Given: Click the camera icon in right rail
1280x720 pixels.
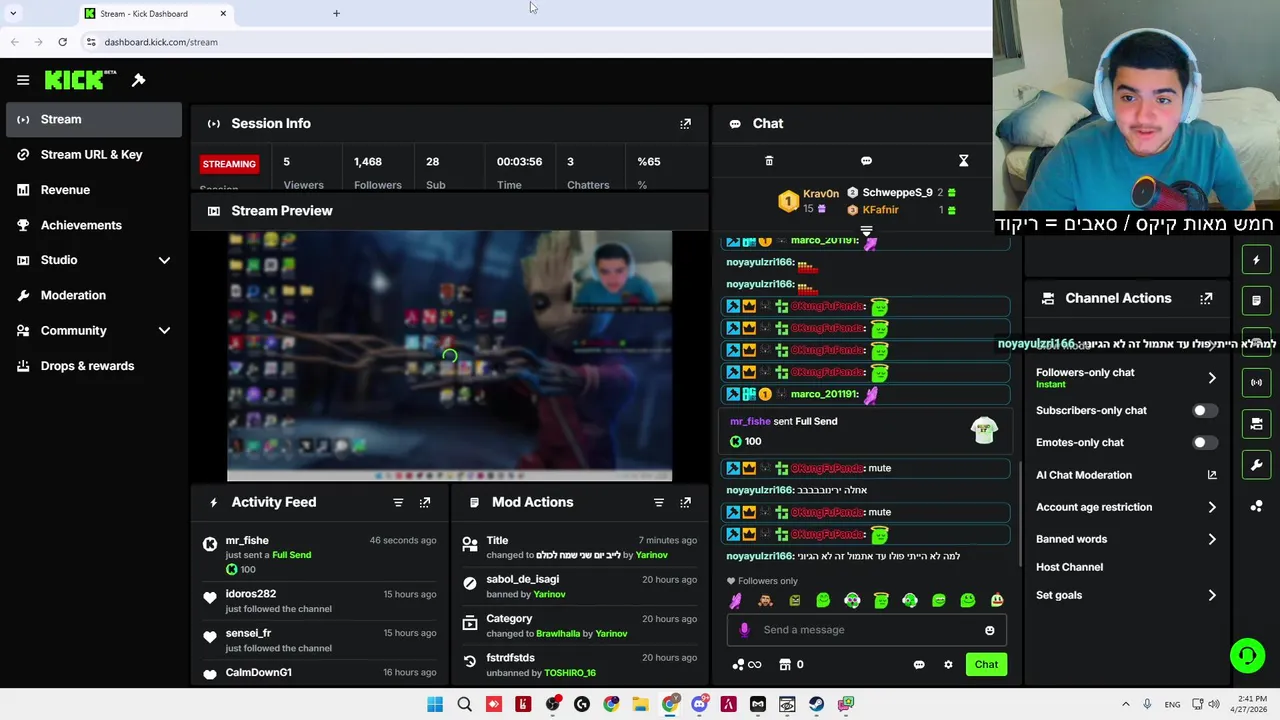Looking at the screenshot, I should pos(1257,424).
